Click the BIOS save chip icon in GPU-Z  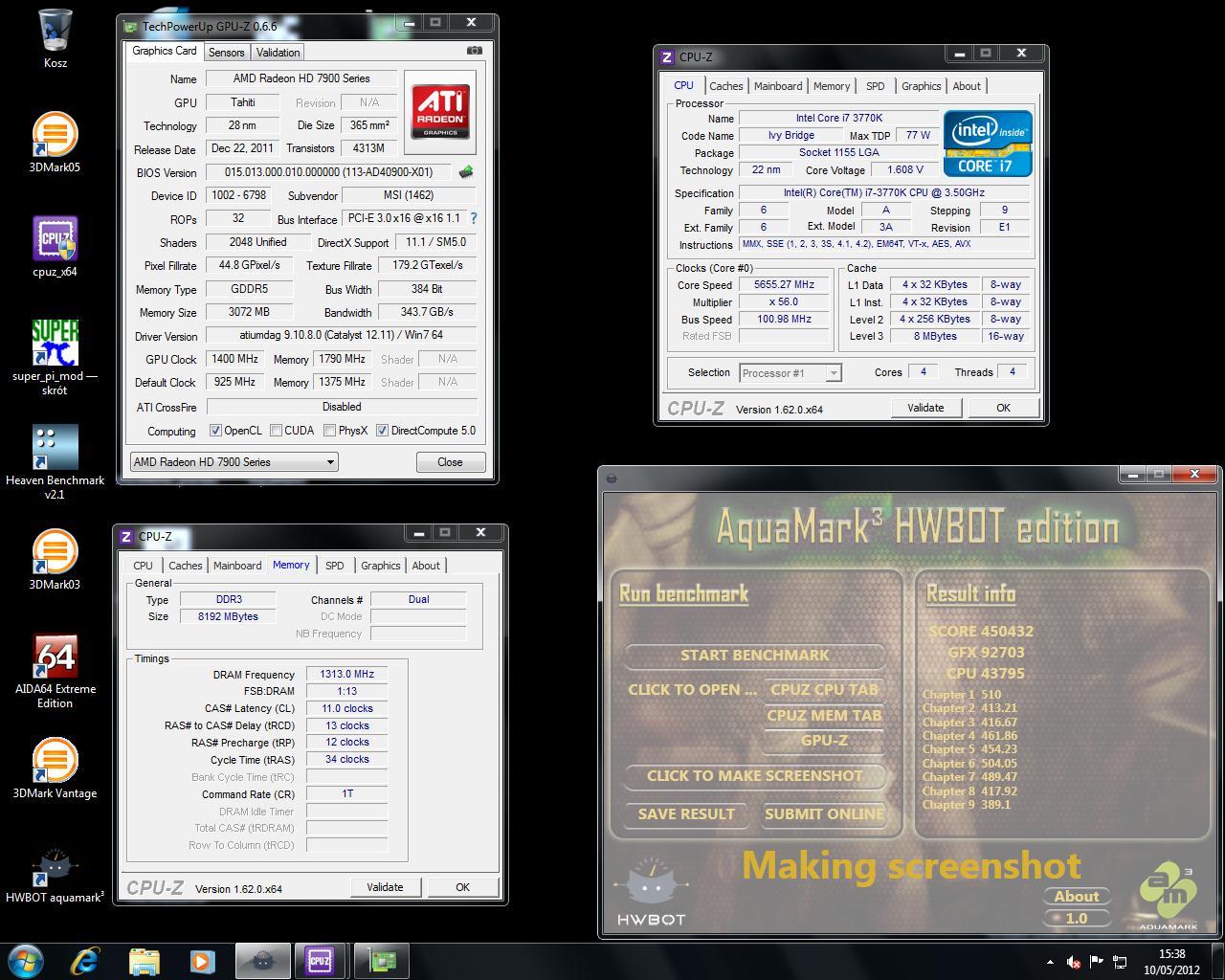466,172
